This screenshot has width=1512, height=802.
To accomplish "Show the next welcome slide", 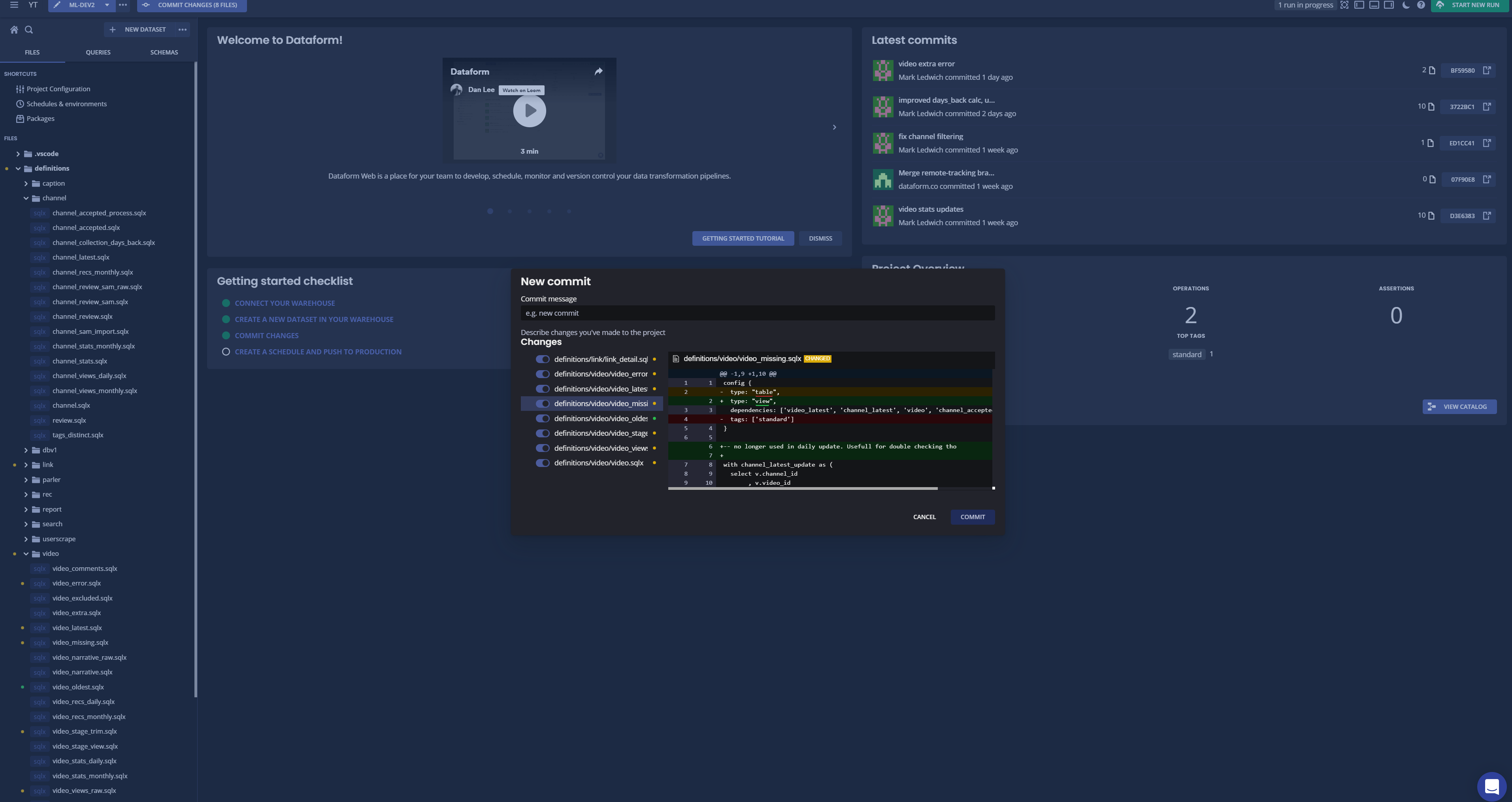I will pyautogui.click(x=834, y=127).
